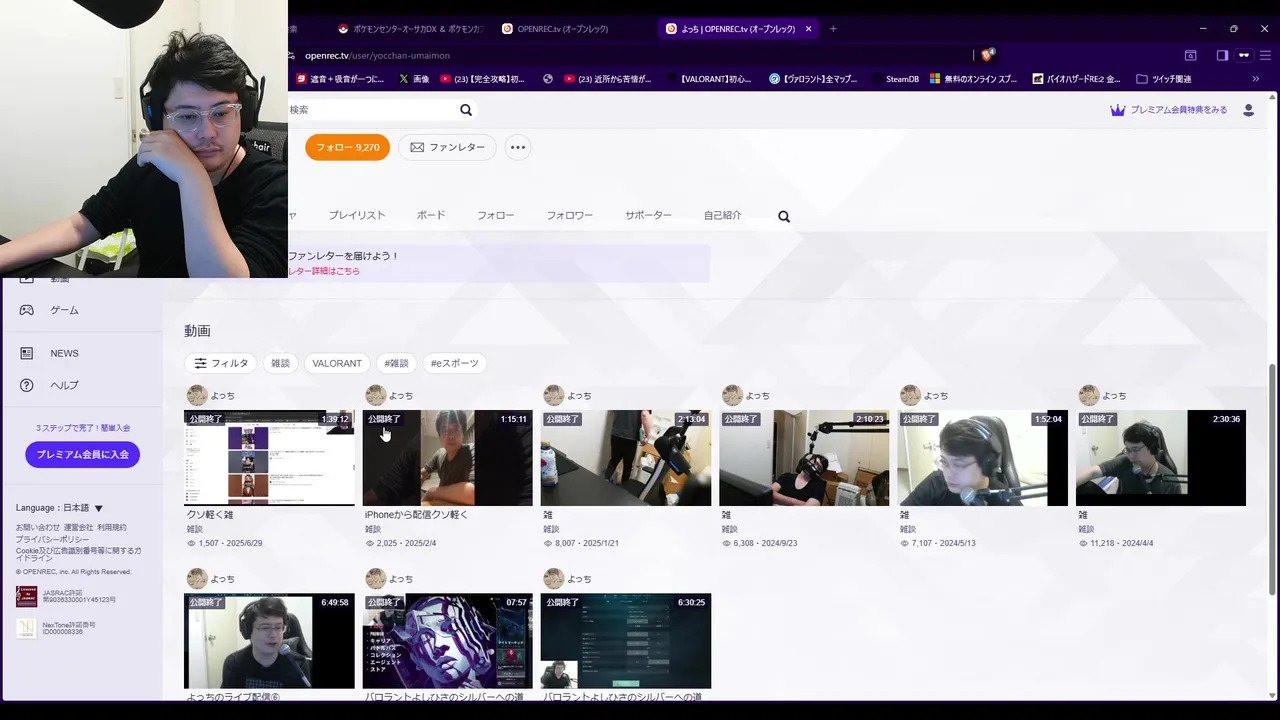Open the 6:49:58 よっちのライブ配信 thumbnail

pos(269,641)
